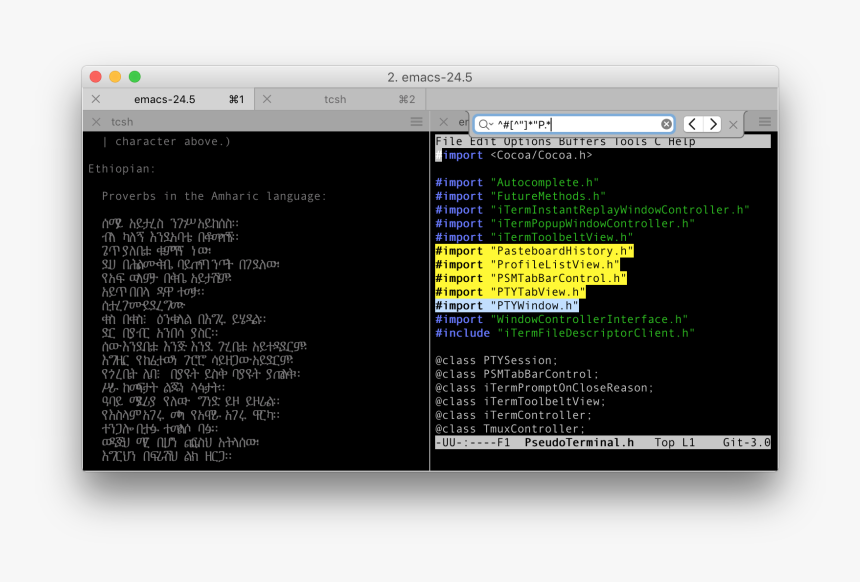
Task: Click the @class PSMTabBarControl line
Action: [517, 374]
